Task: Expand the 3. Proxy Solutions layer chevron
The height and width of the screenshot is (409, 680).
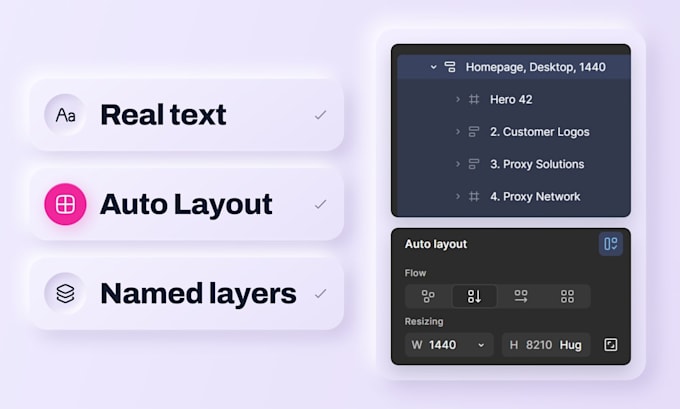Action: pyautogui.click(x=458, y=164)
